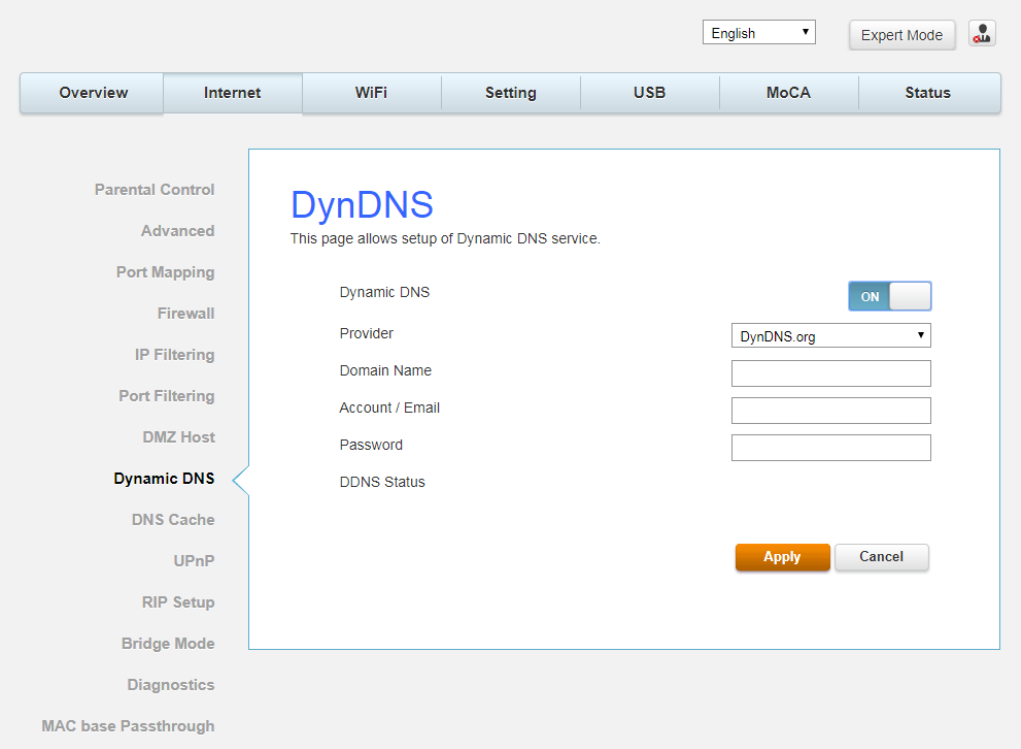
Task: Go to UPnP settings
Action: pos(194,561)
